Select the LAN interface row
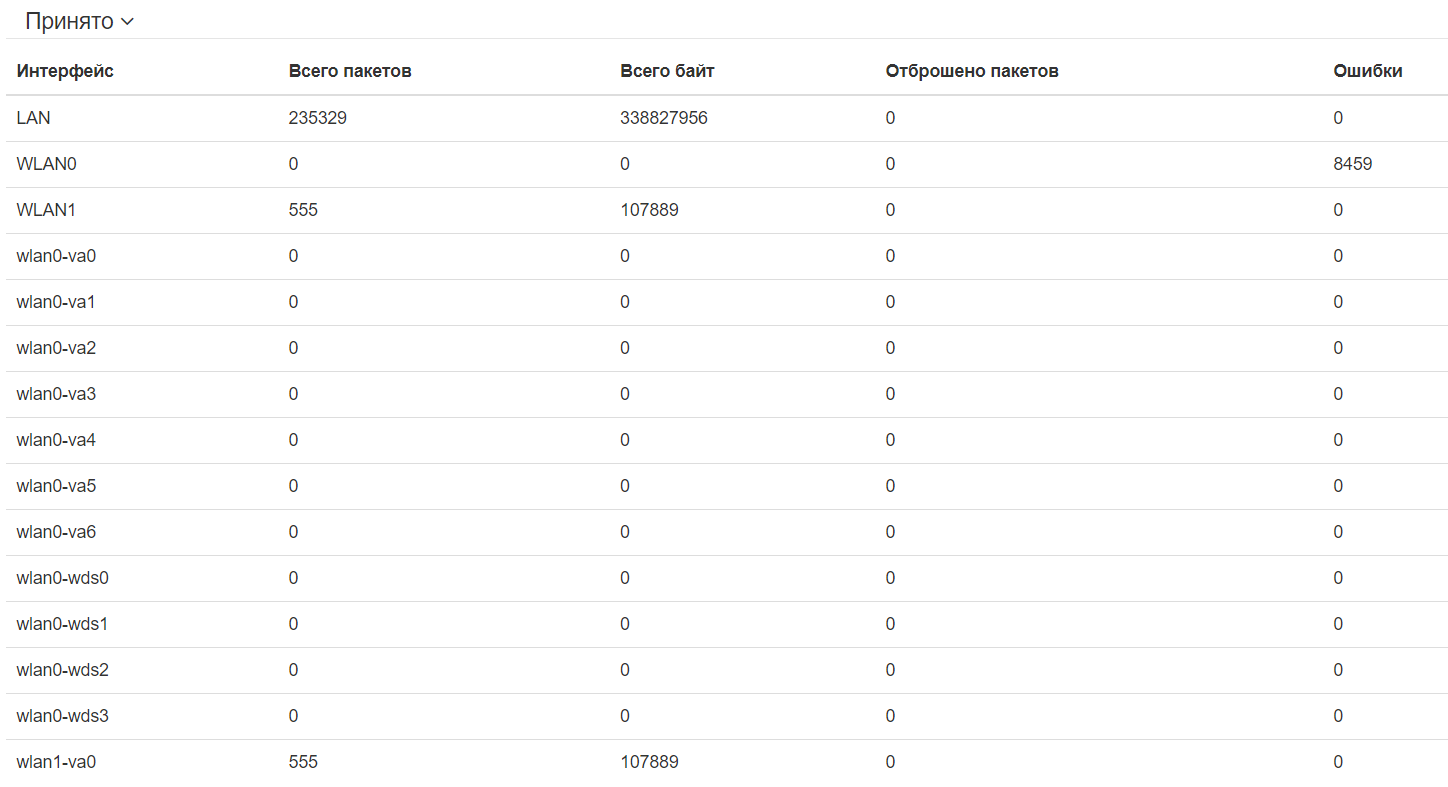This screenshot has height=787, width=1448. click(x=34, y=118)
